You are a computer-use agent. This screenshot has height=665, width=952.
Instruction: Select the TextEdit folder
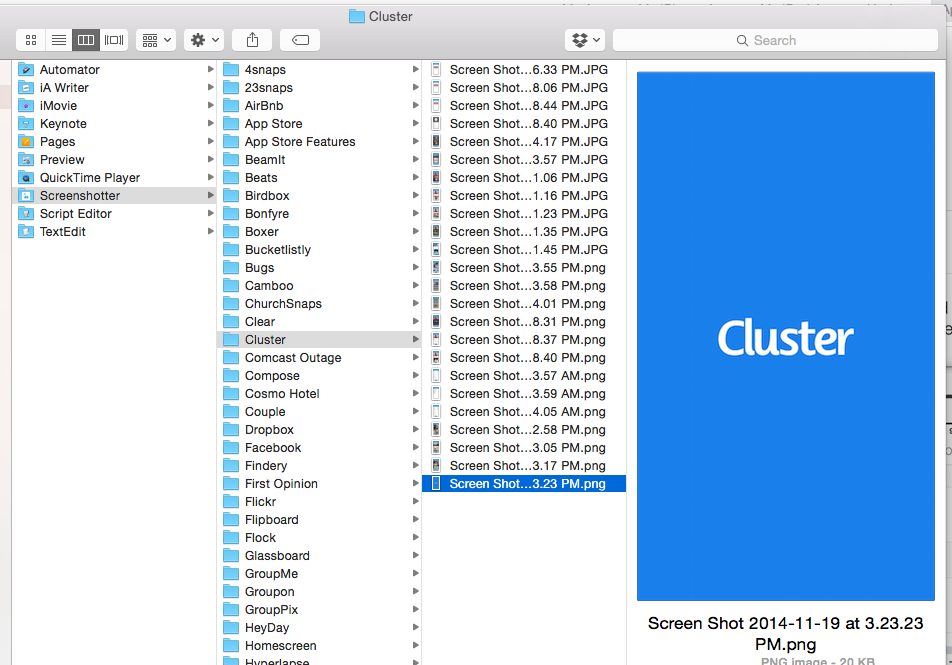tap(114, 232)
